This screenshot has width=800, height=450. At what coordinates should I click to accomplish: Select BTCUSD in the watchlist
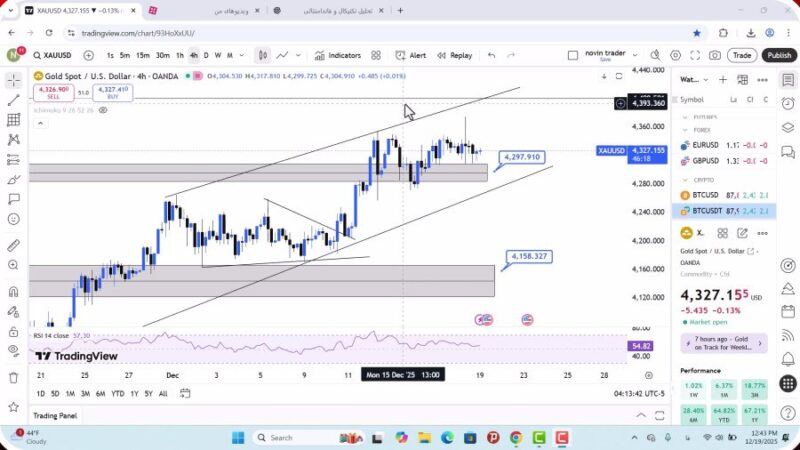[706, 195]
